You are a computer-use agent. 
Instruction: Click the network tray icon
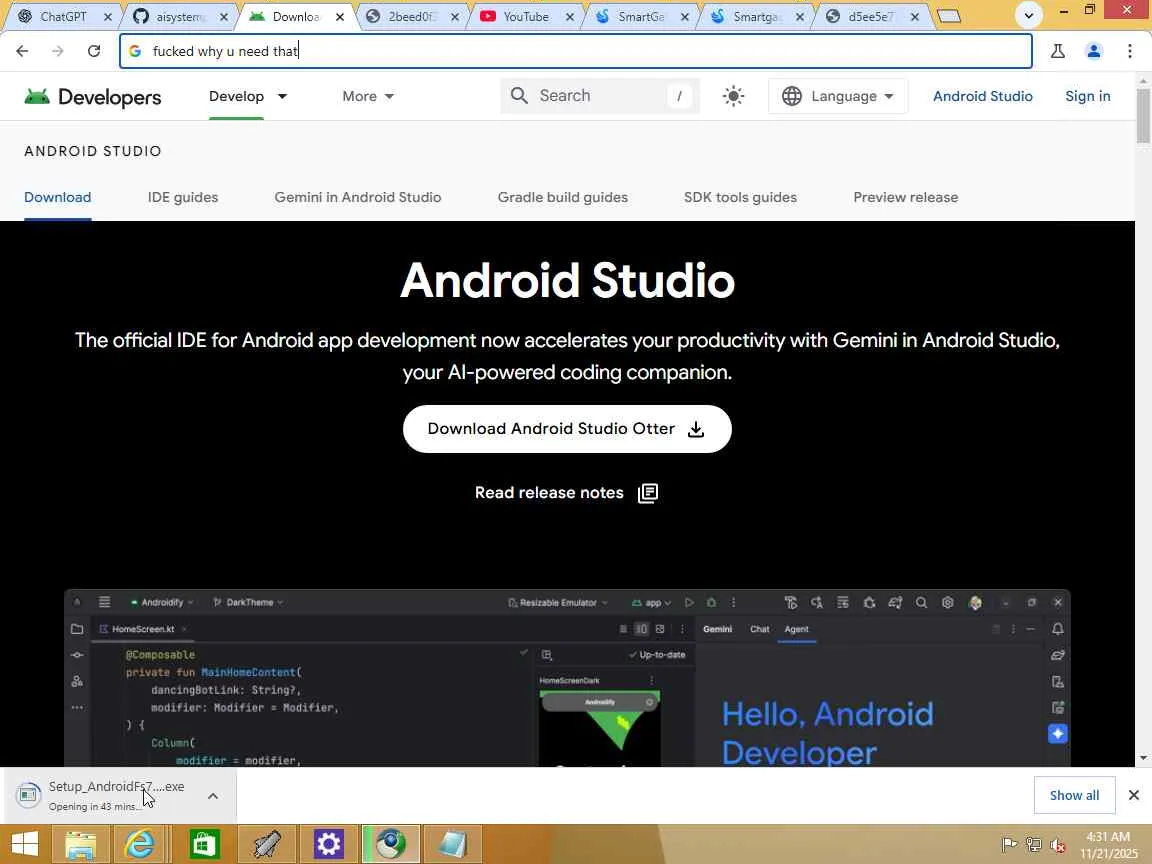pyautogui.click(x=1034, y=845)
